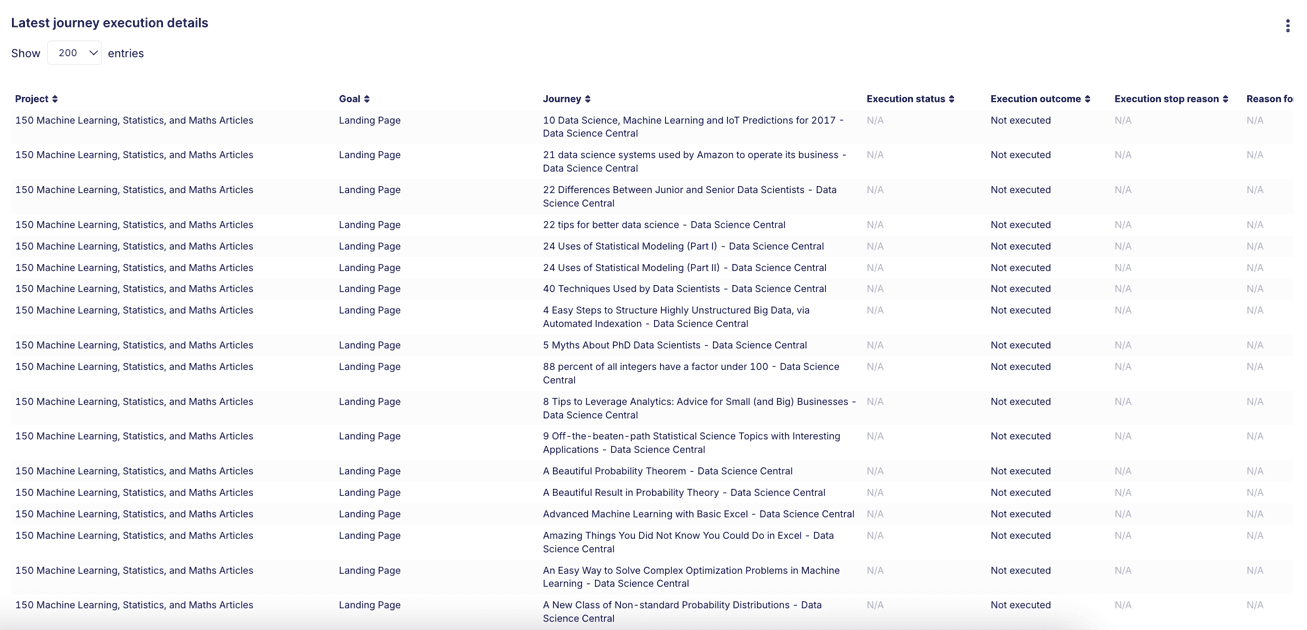The width and height of the screenshot is (1307, 630).
Task: Sort table by Journey column
Action: (566, 99)
